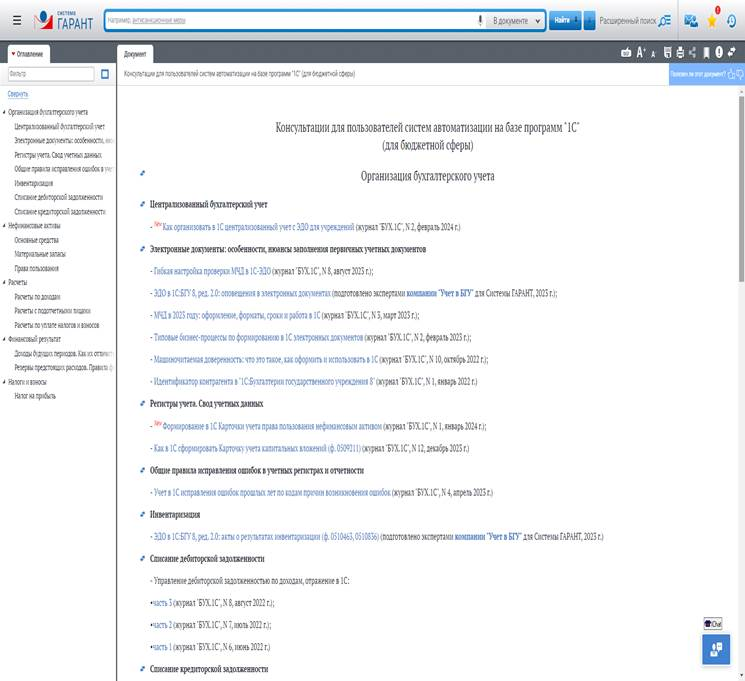Select Централизованный бухгалтерский учет in contents tree
This screenshot has height=681, width=745.
point(59,126)
